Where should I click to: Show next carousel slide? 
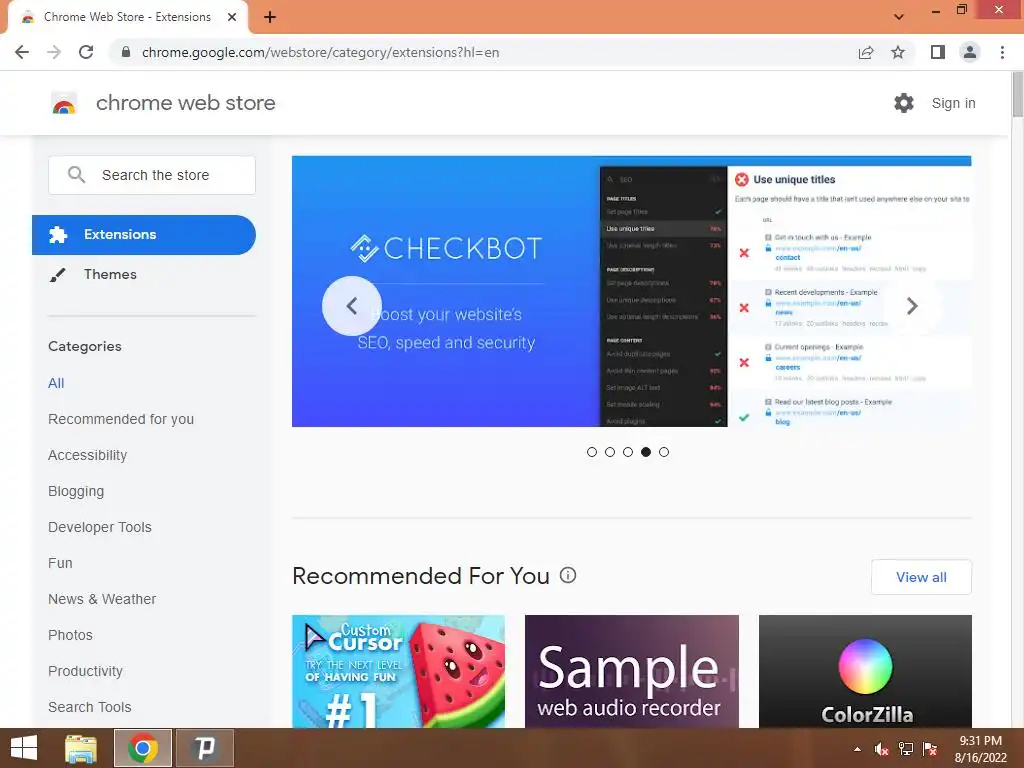pos(912,306)
